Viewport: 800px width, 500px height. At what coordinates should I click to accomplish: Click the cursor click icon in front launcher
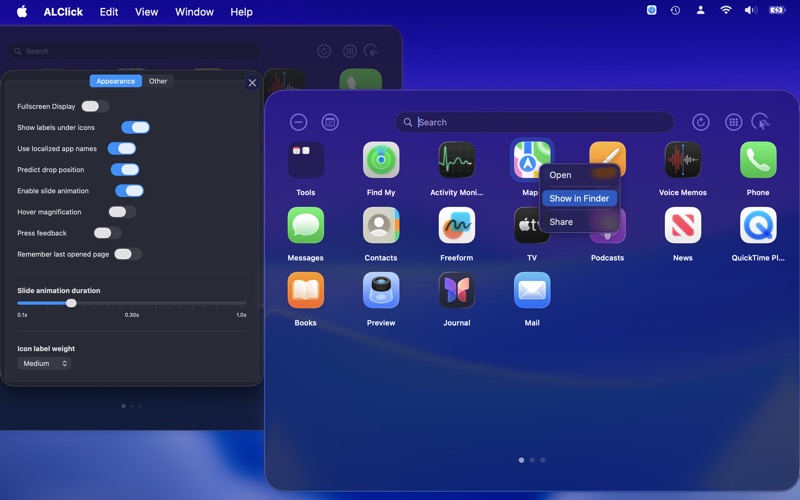click(x=761, y=122)
